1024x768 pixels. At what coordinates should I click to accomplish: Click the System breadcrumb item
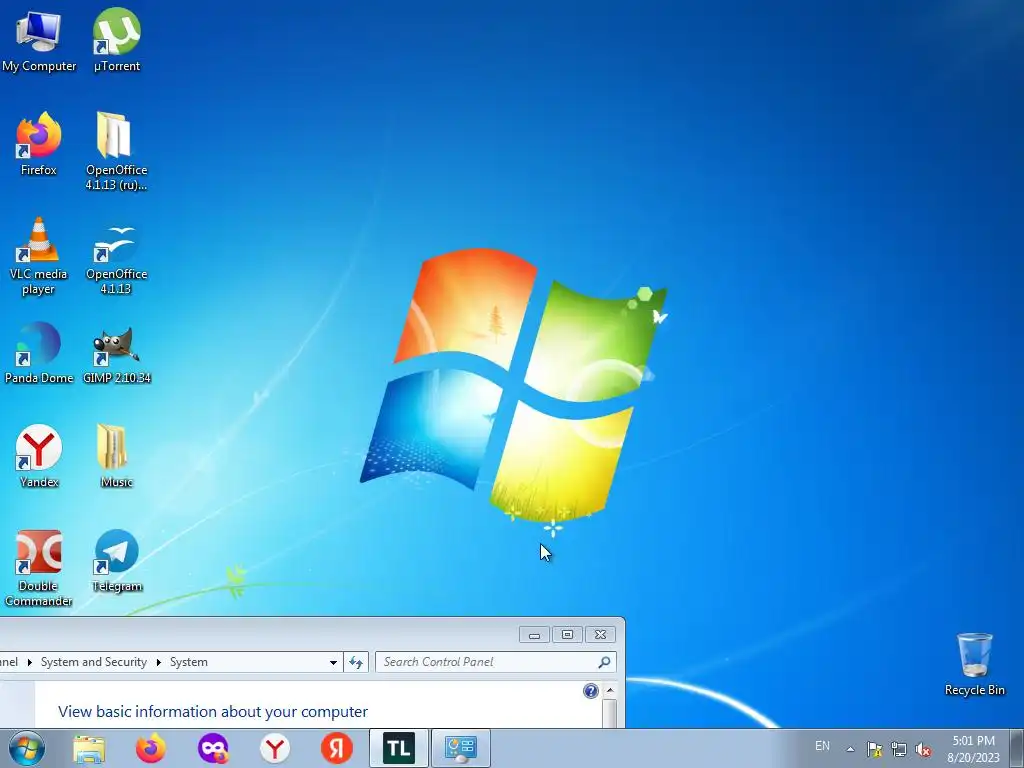coord(189,662)
